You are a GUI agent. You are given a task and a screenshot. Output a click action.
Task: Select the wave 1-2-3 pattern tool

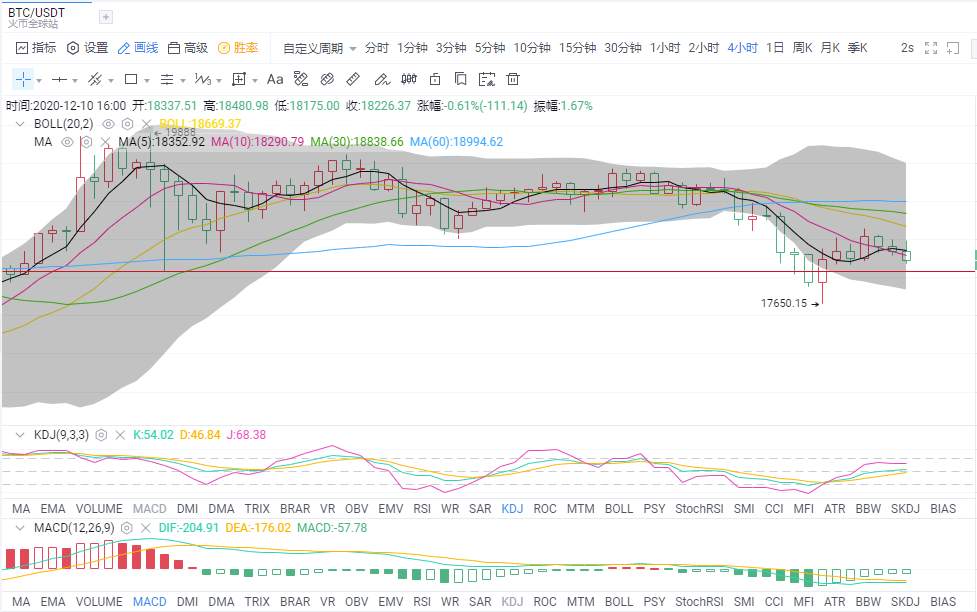tap(203, 79)
